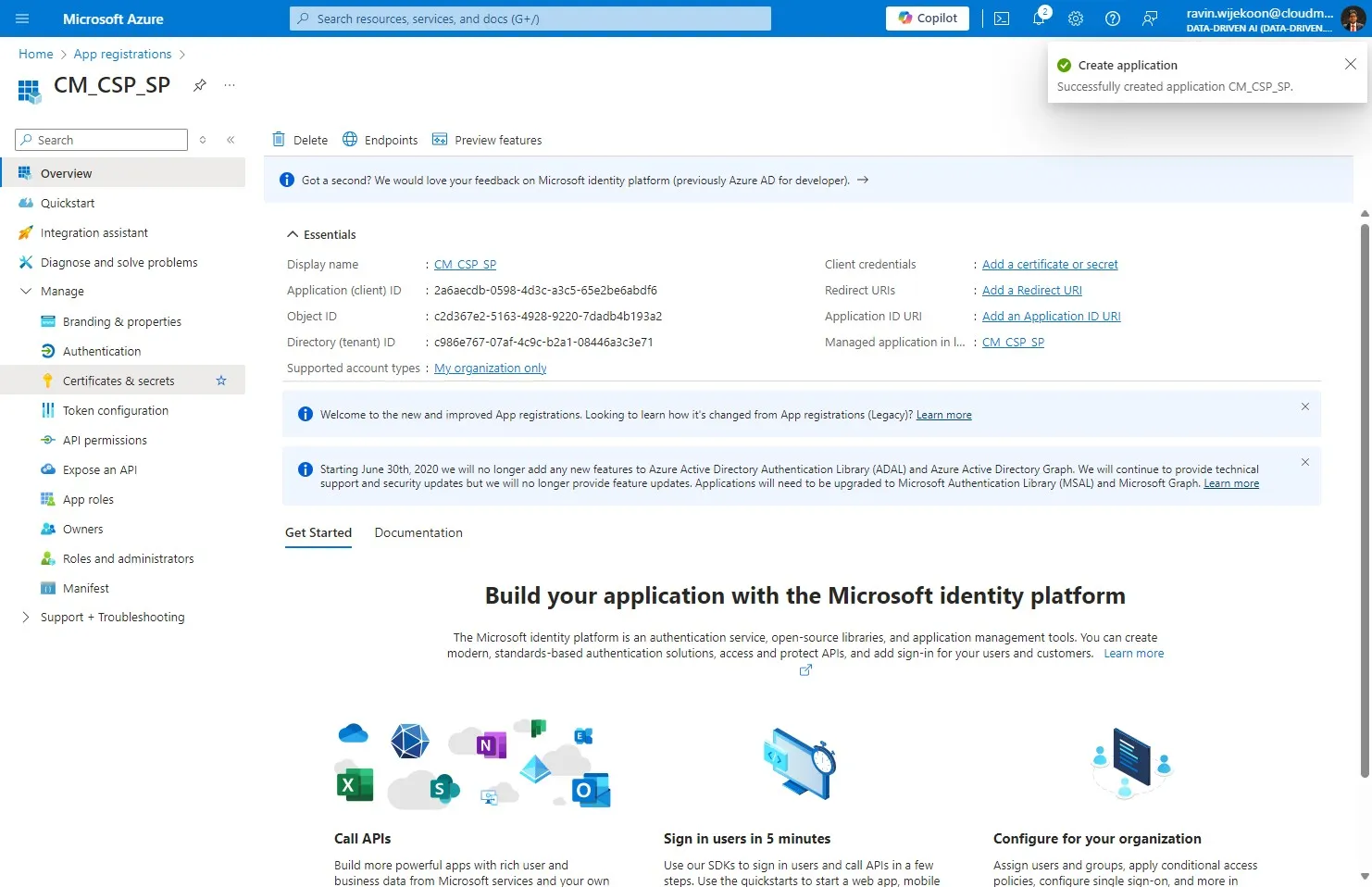
Task: Open Branding & properties
Action: 122,321
